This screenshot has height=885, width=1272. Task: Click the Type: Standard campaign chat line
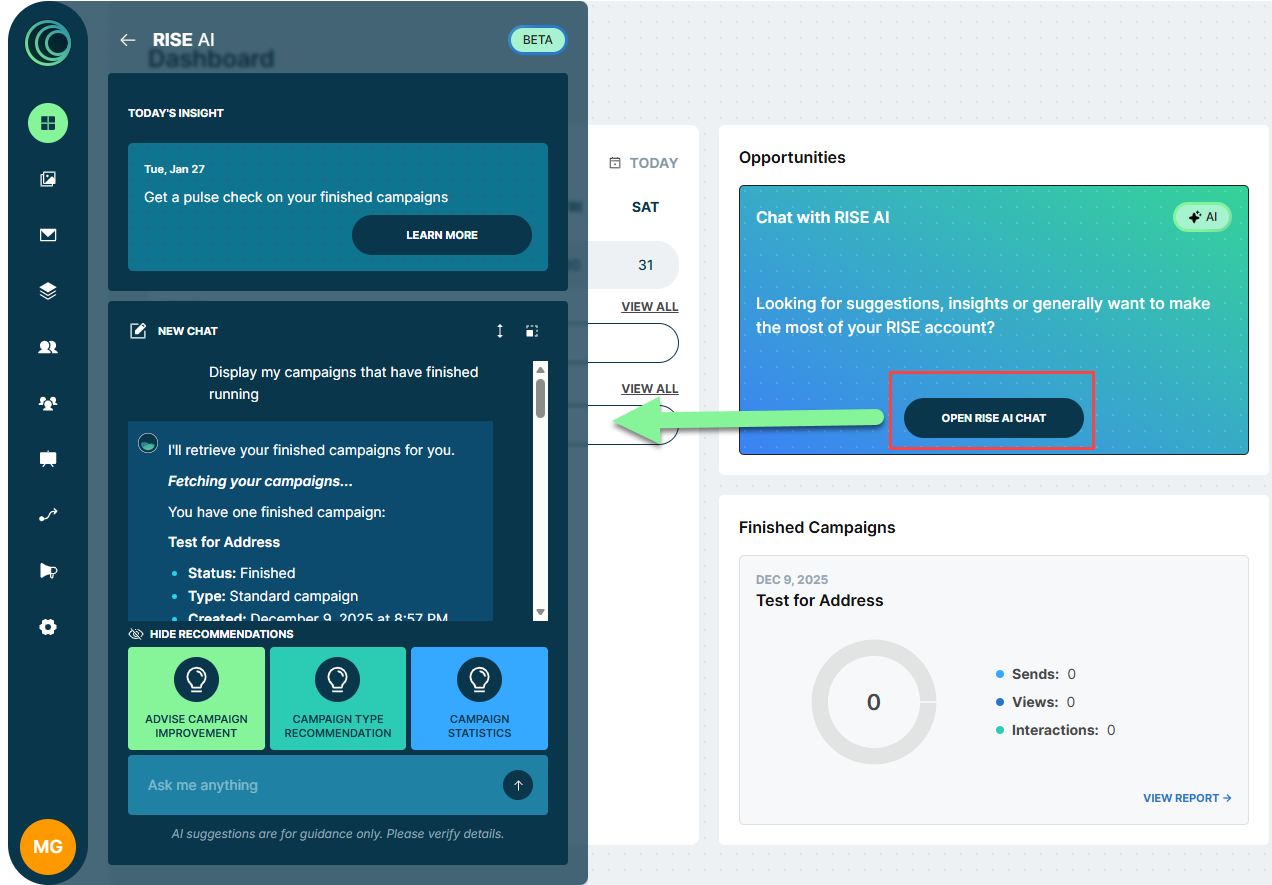click(x=273, y=596)
